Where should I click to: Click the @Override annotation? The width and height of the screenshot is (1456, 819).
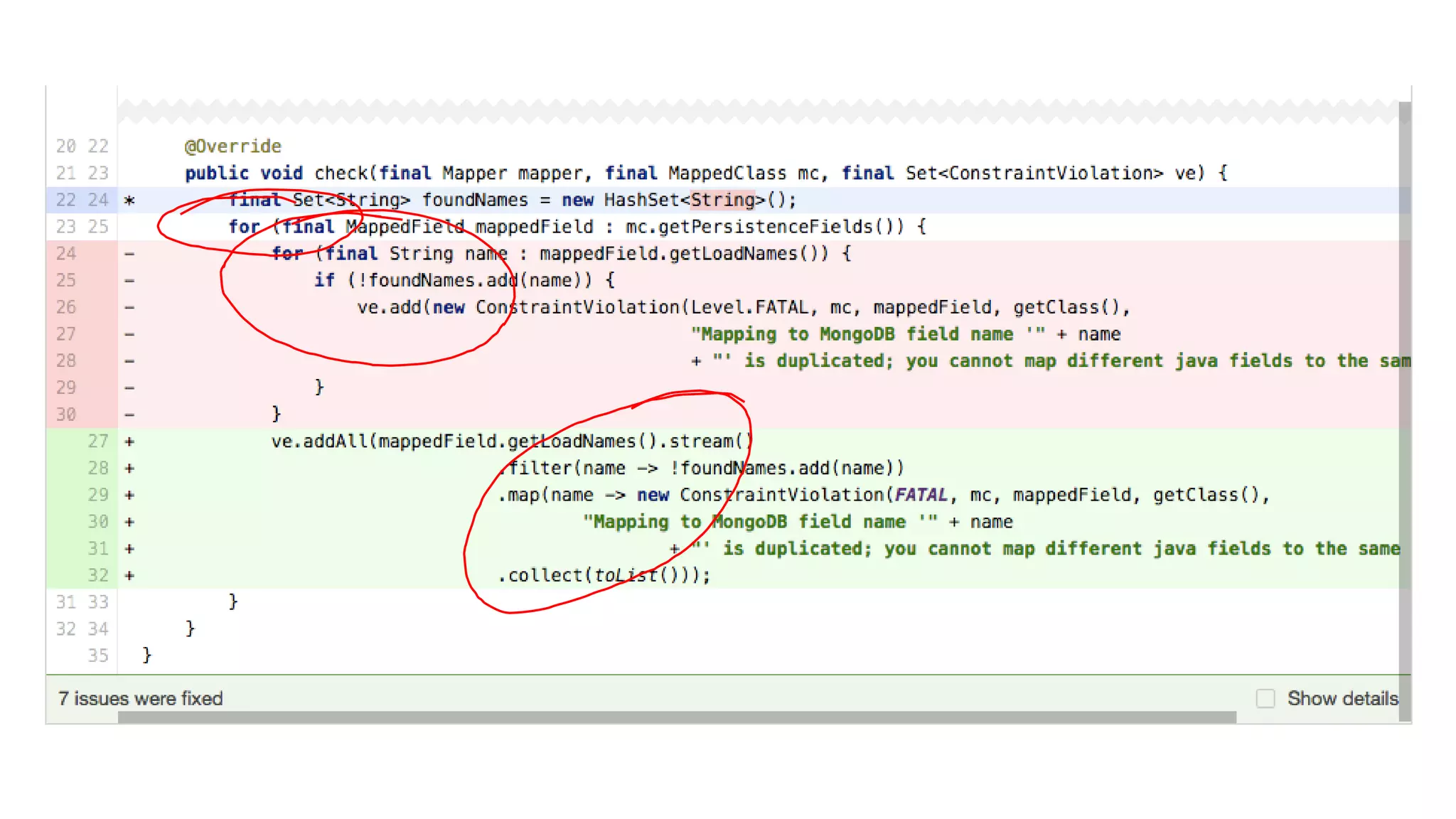[x=233, y=146]
